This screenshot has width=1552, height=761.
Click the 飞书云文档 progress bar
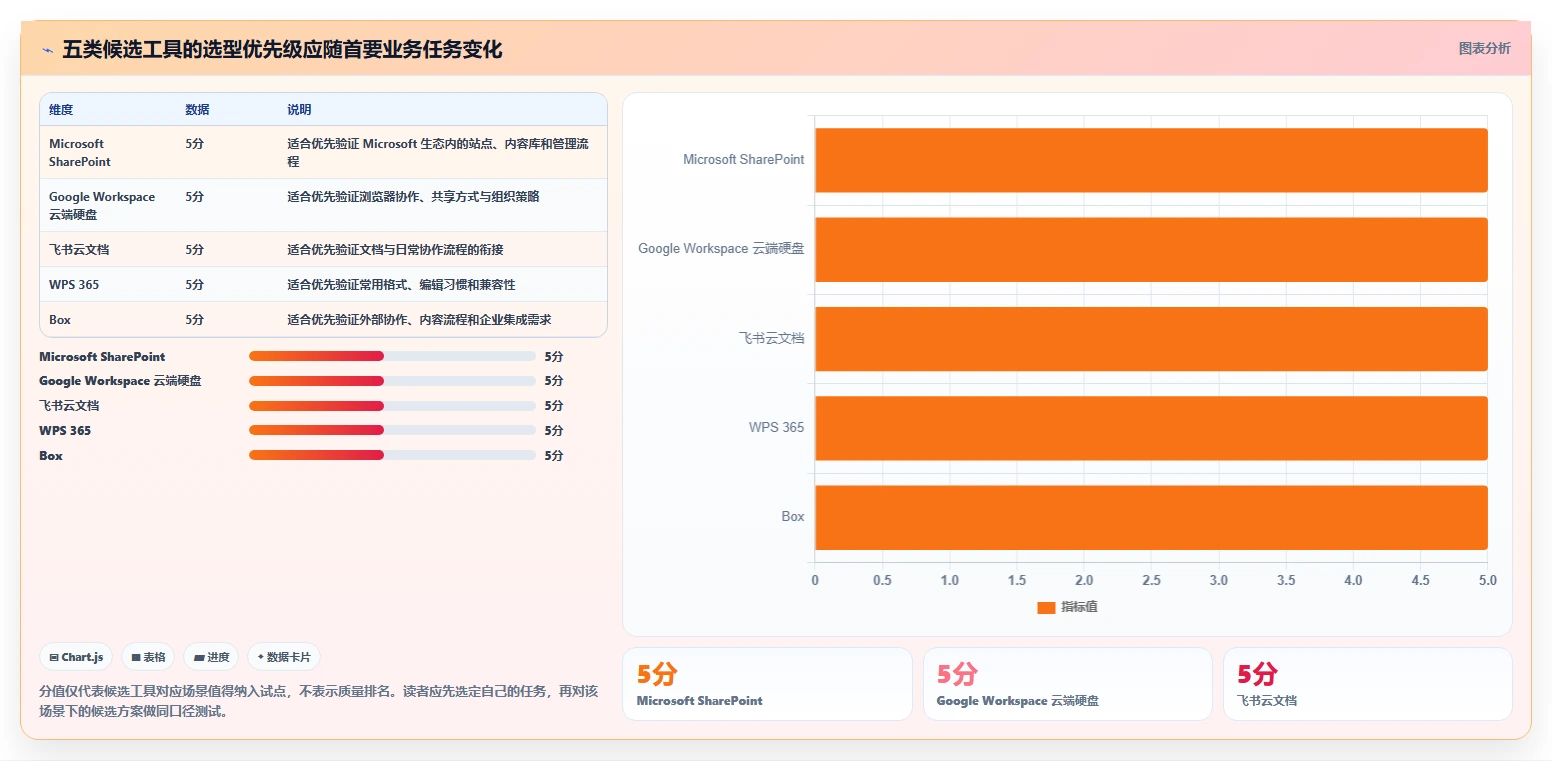coord(392,406)
